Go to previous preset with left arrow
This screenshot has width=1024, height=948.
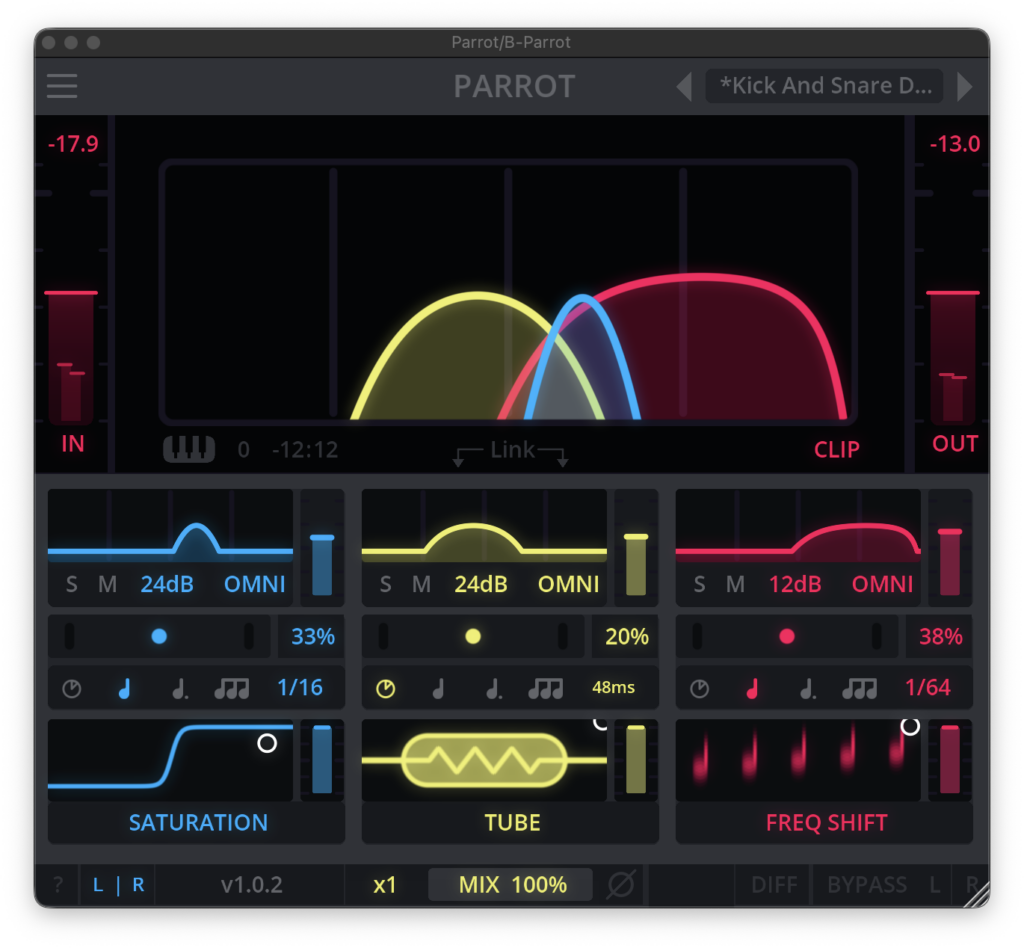(684, 86)
